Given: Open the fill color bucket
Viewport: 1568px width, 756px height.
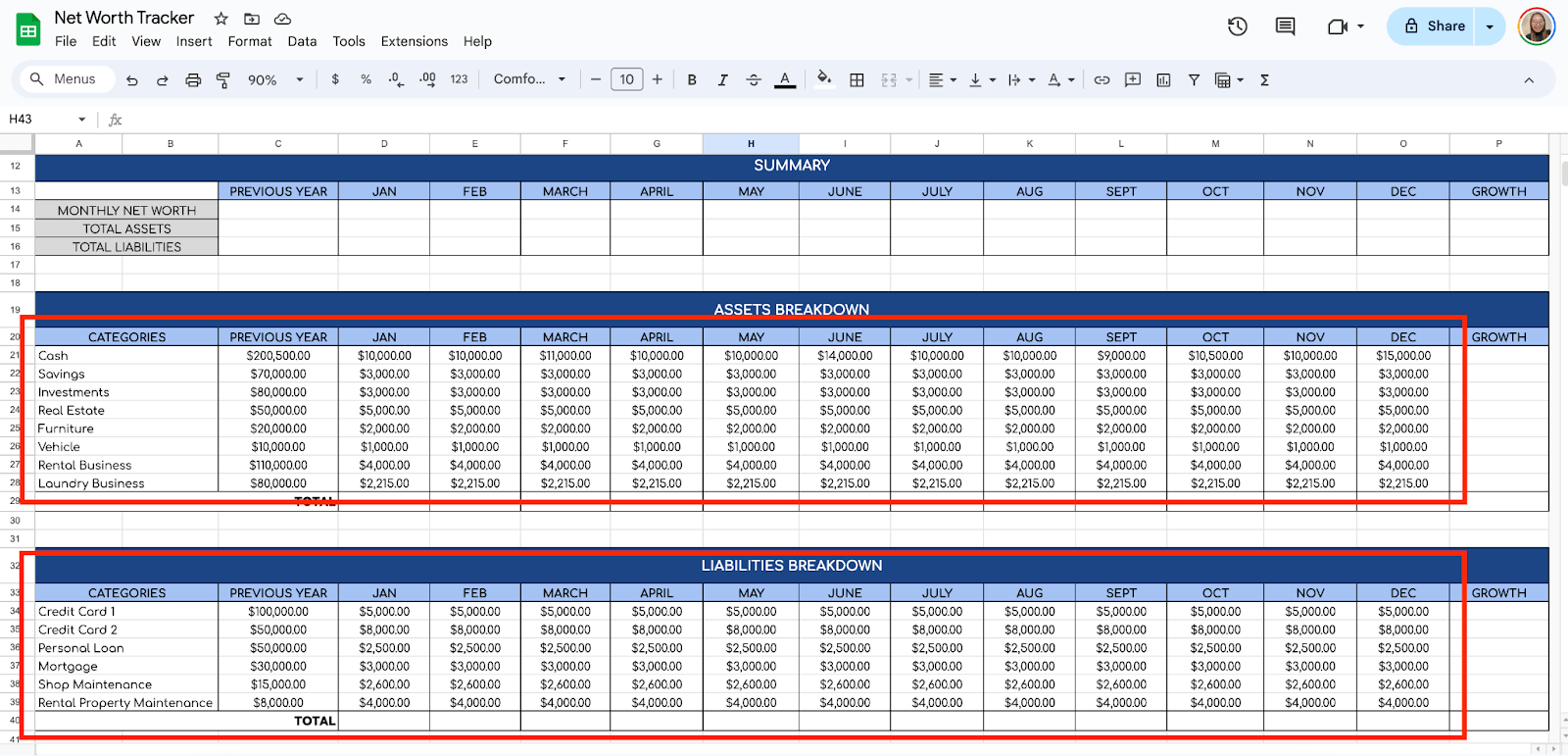Looking at the screenshot, I should (x=824, y=79).
